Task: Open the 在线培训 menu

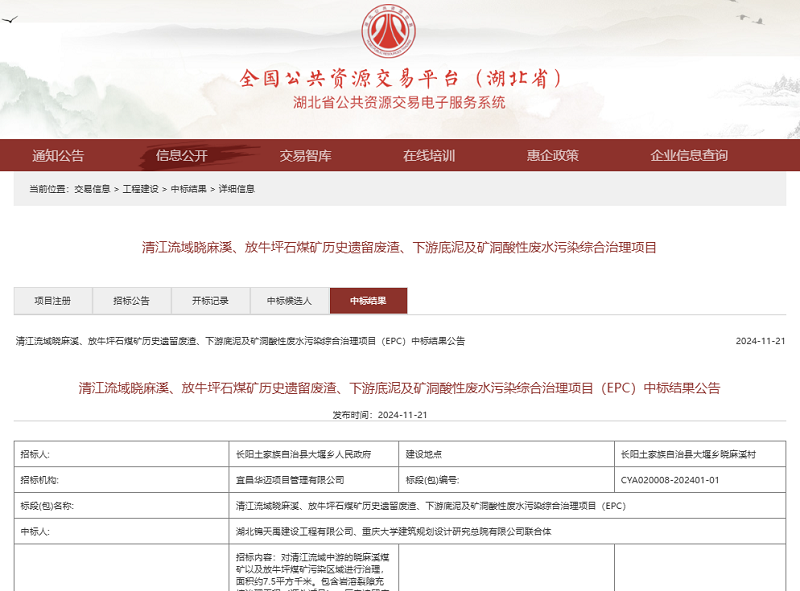Action: coord(430,156)
